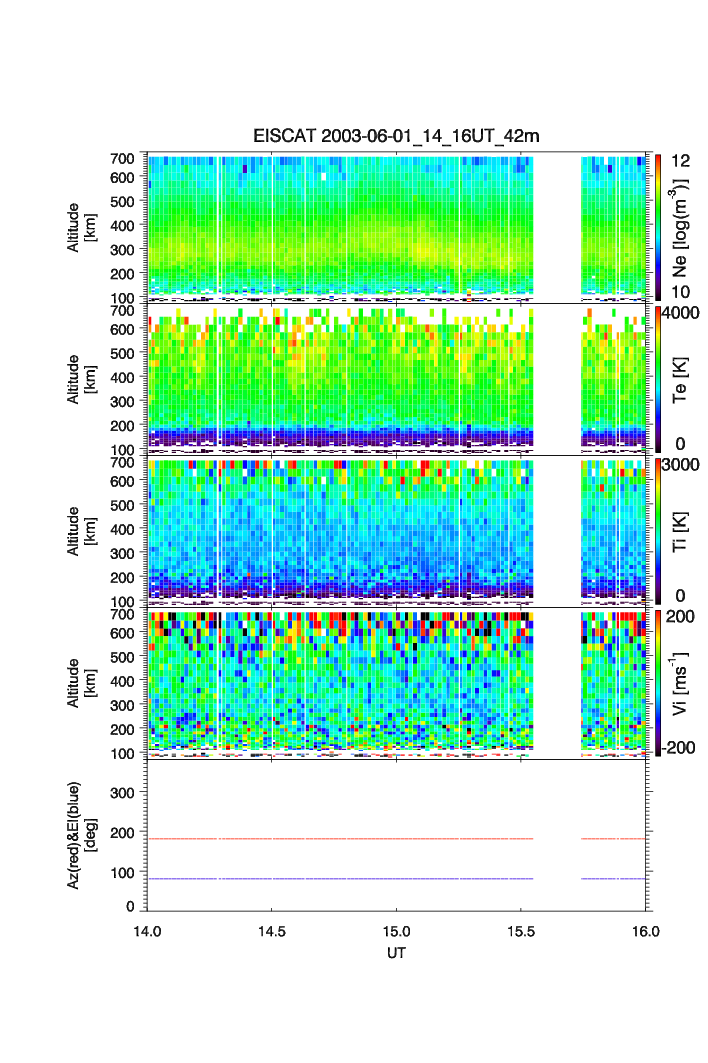Click the UT x-axis label
708x1063 pixels.
(x=397, y=953)
